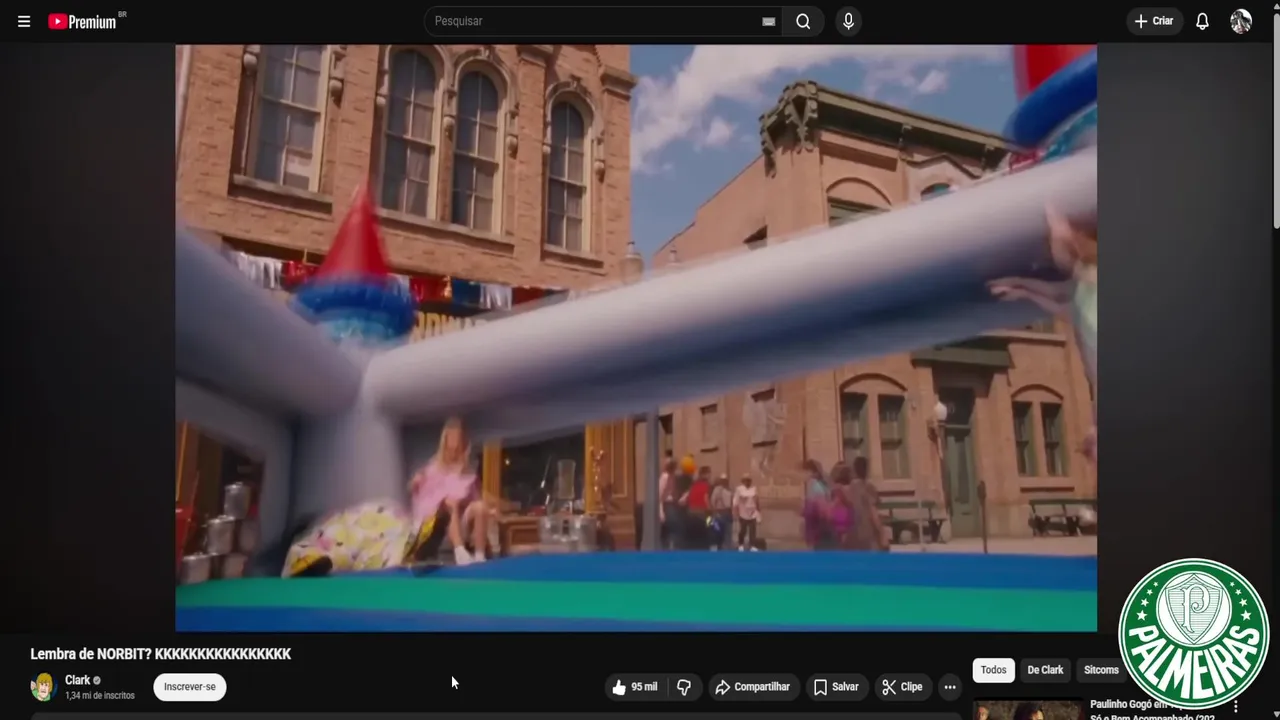The width and height of the screenshot is (1280, 720).
Task: Click the Compartilhar share button
Action: point(752,687)
